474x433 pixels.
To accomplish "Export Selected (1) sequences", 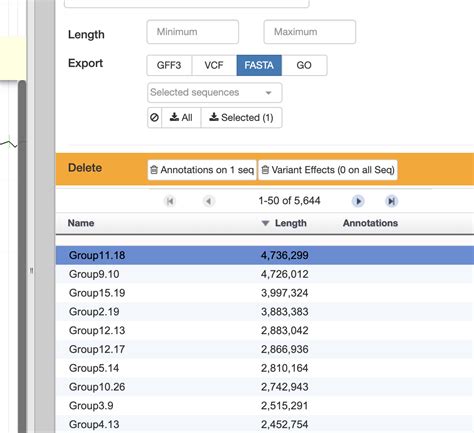I will click(x=241, y=117).
